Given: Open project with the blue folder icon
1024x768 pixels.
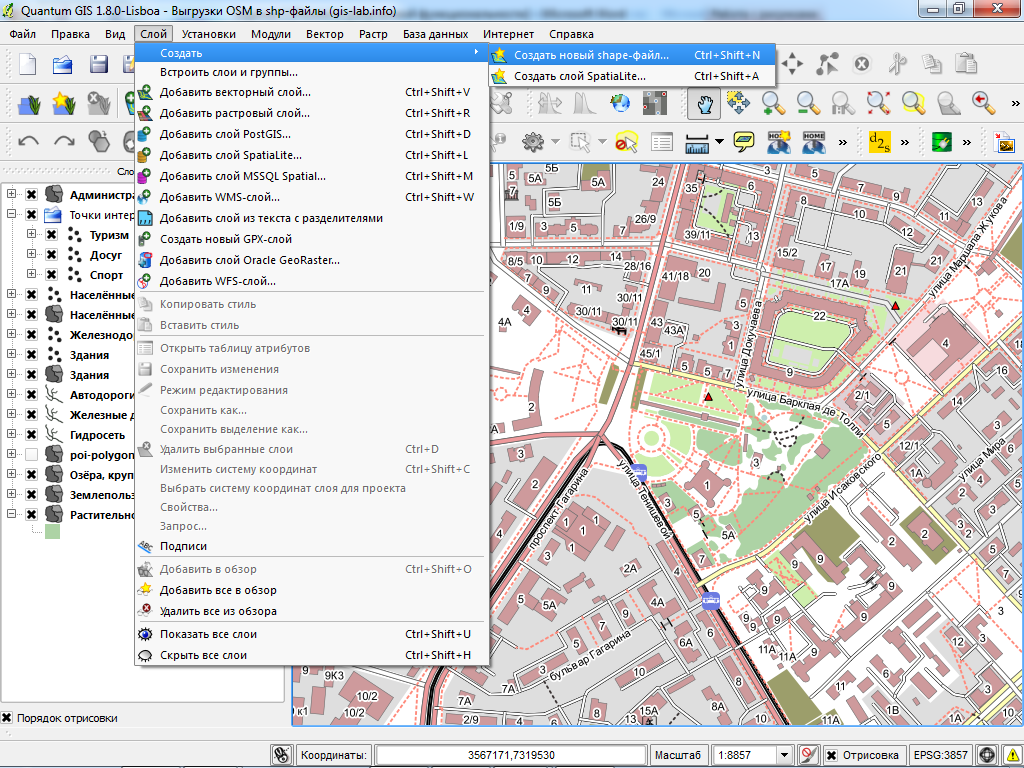Looking at the screenshot, I should click(x=63, y=64).
